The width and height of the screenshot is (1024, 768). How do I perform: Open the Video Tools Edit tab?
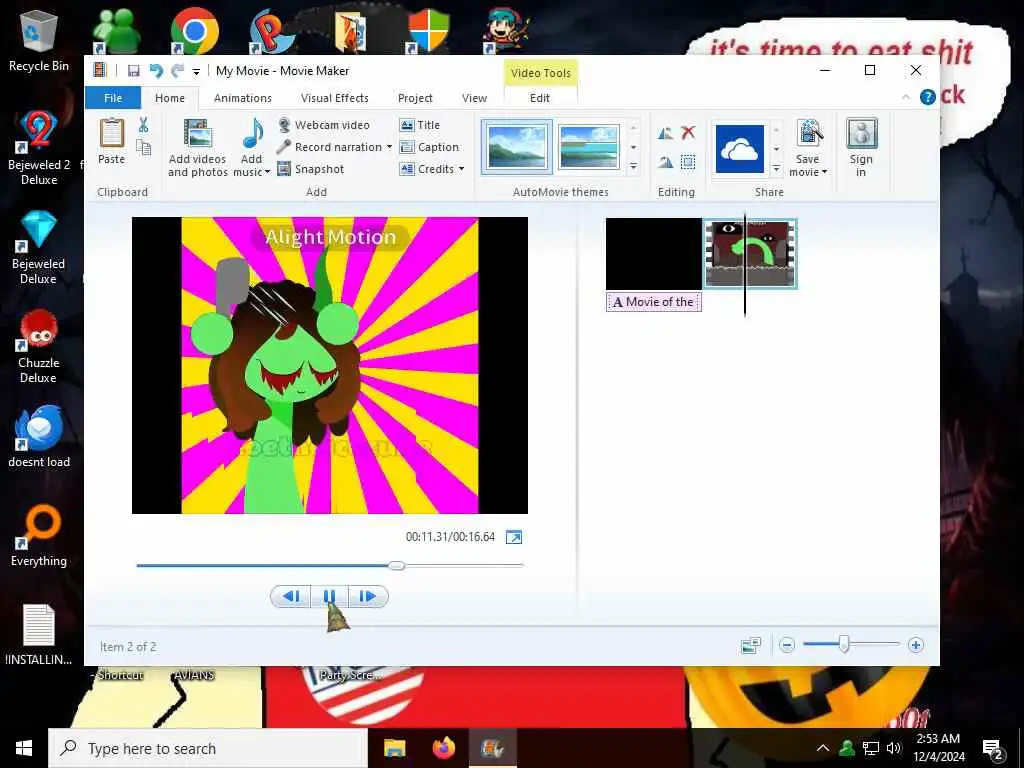540,98
